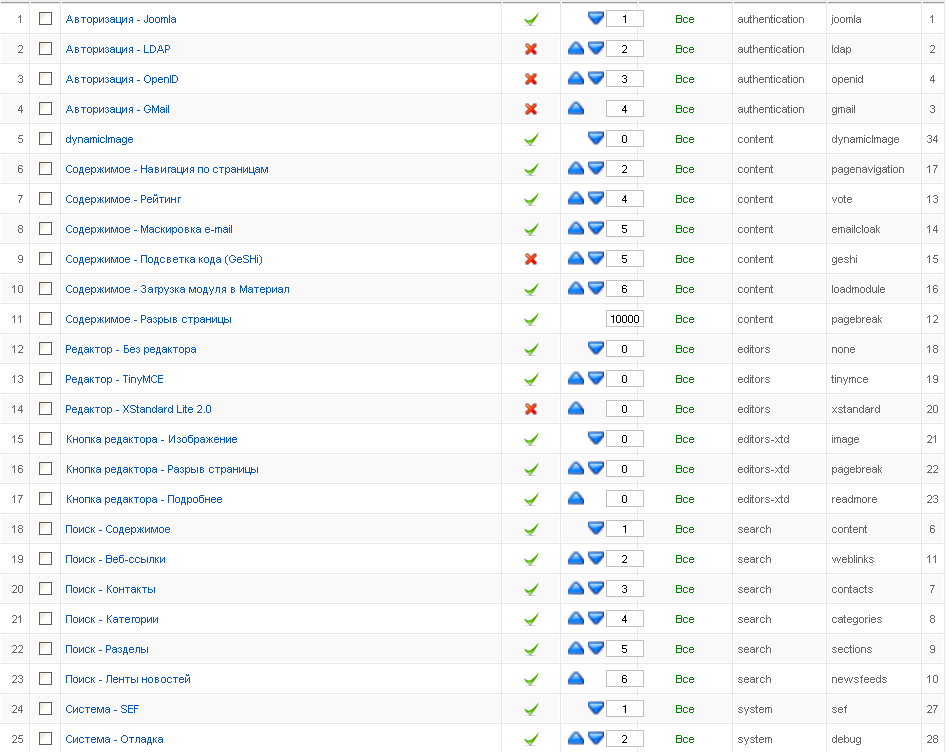Image resolution: width=951 pixels, height=752 pixels.
Task: Move Кнопка редактора - Подробнее up
Action: tap(576, 498)
